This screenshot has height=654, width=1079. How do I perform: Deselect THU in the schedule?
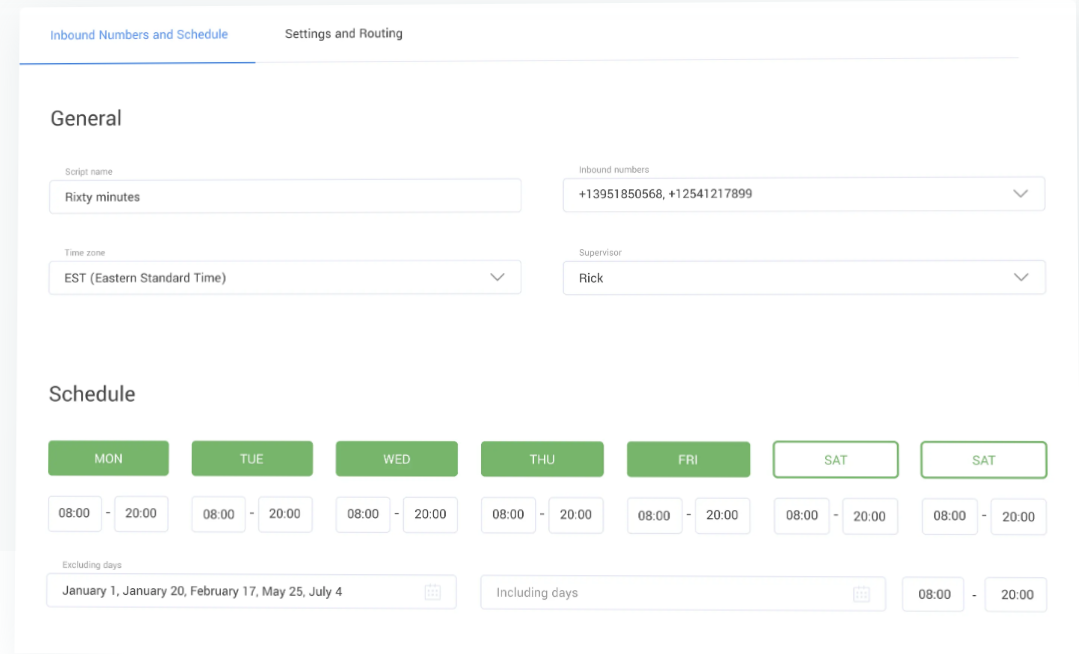coord(542,460)
